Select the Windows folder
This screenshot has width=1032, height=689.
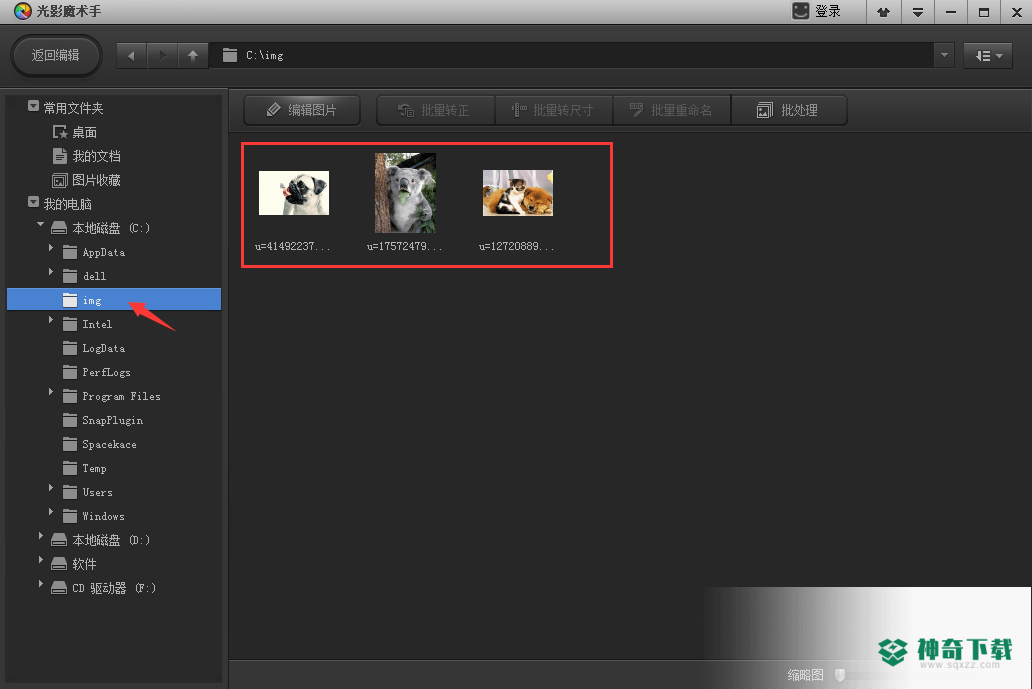pyautogui.click(x=94, y=517)
